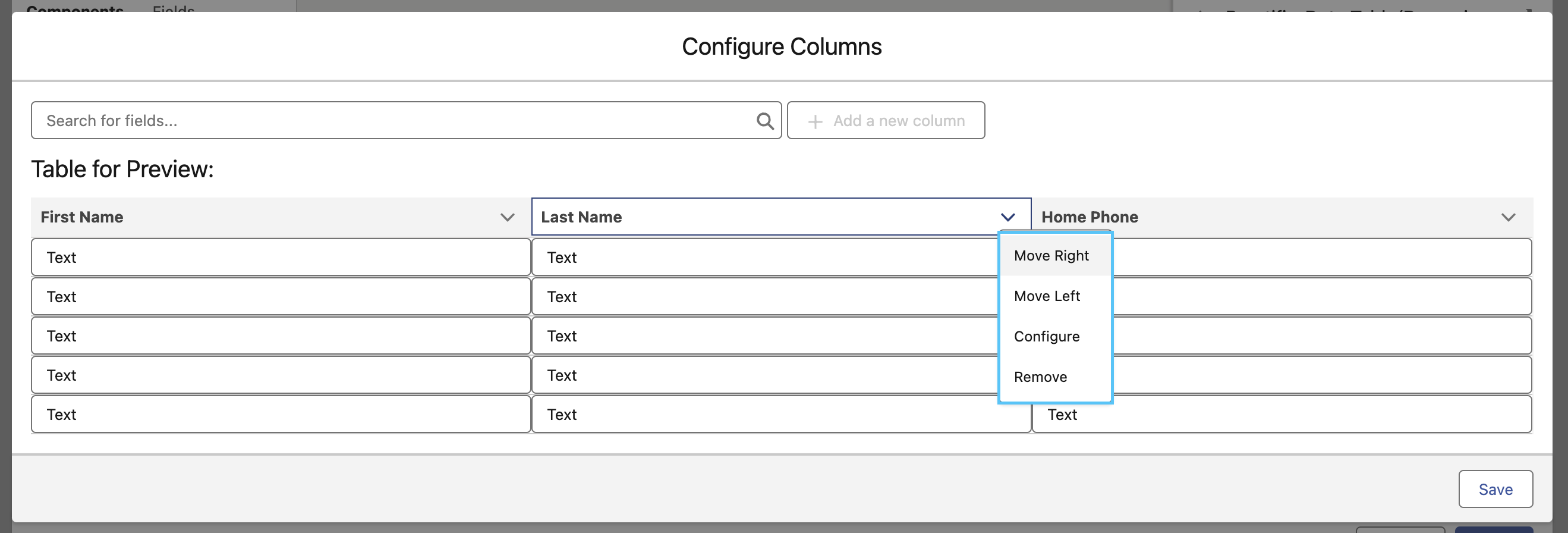
Task: Choose Move Left from the column menu
Action: tap(1056, 296)
